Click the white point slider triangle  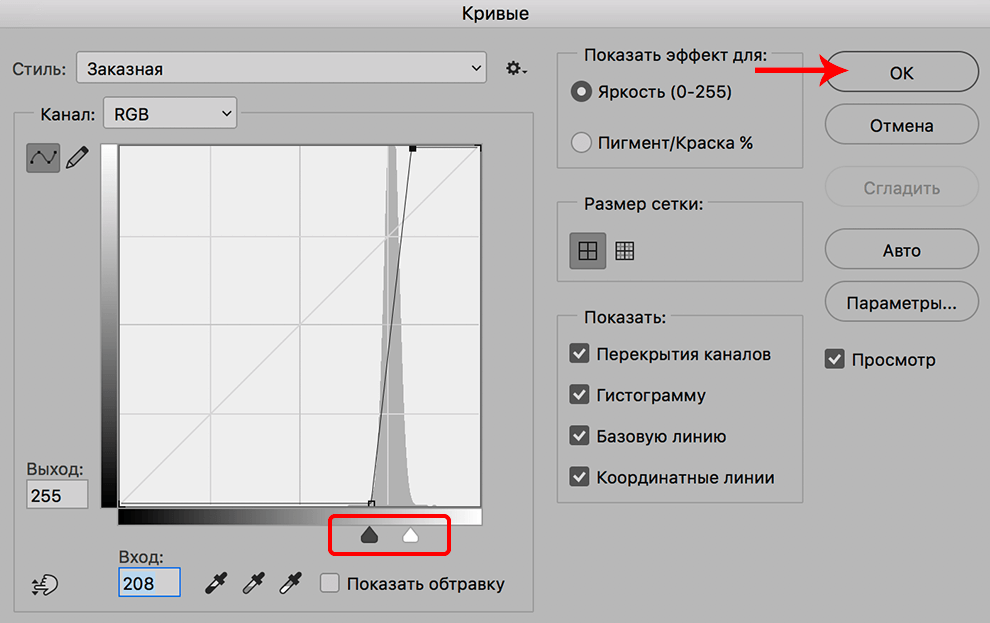click(410, 536)
